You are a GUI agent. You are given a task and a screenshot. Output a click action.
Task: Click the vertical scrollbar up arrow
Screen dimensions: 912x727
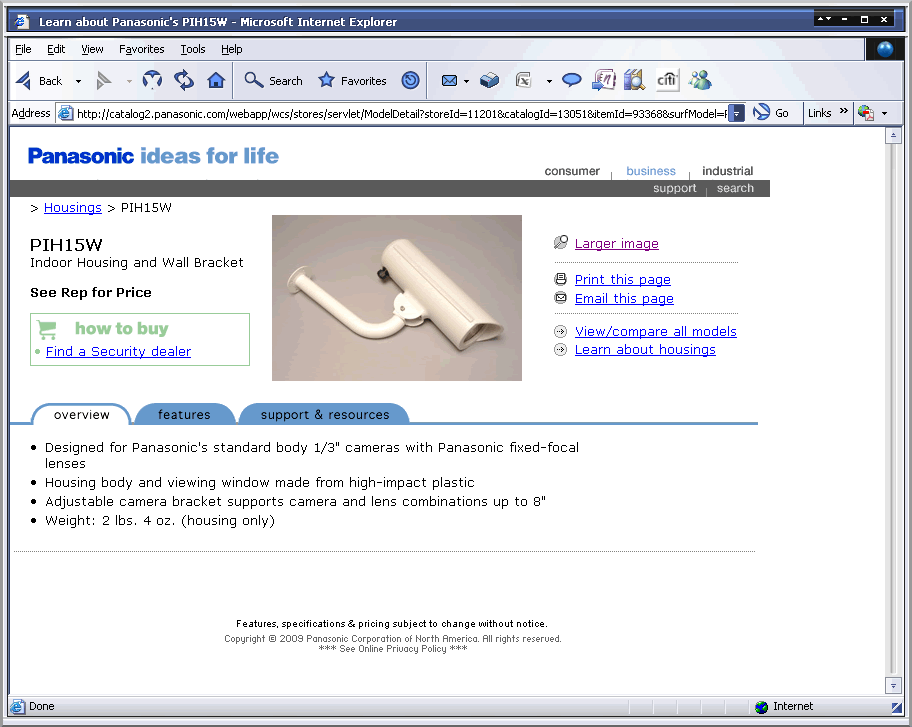coord(893,136)
